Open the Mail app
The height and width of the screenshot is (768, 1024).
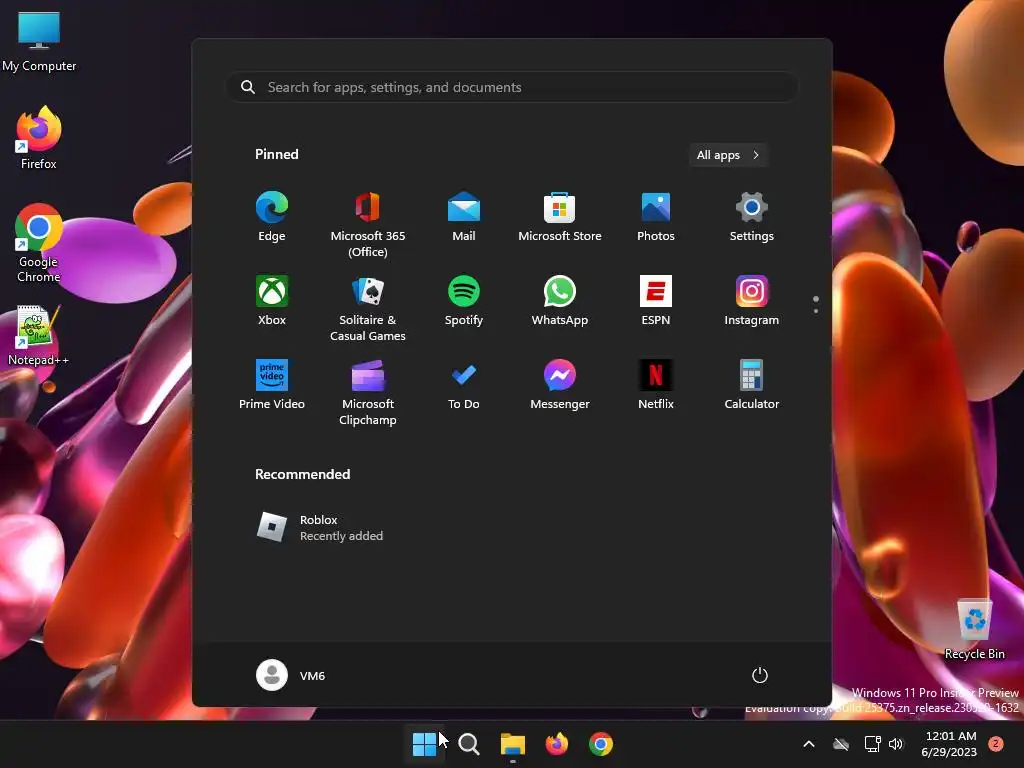[464, 217]
